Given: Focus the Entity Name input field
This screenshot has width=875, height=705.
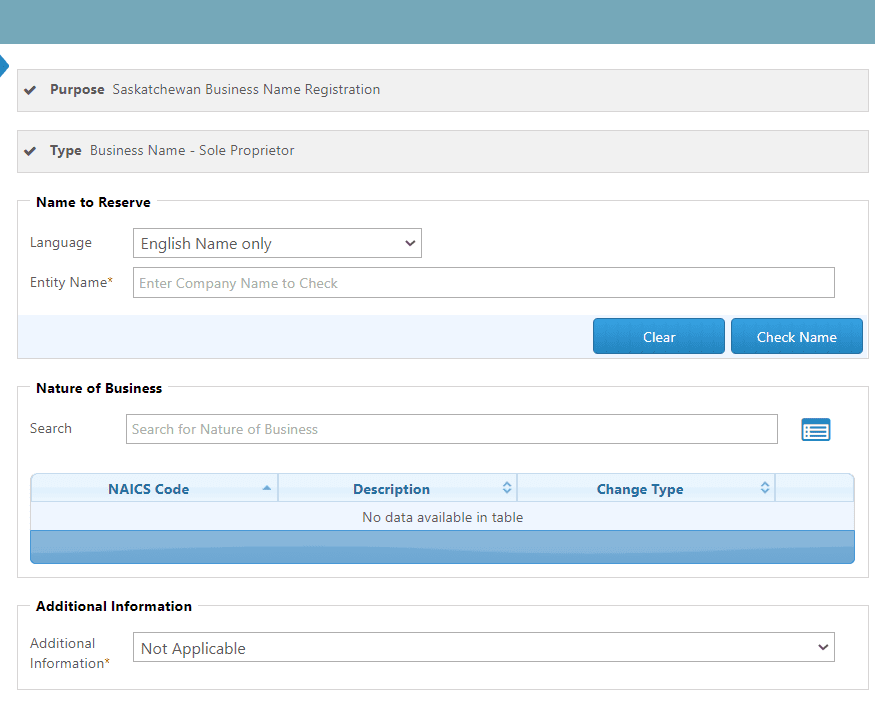Looking at the screenshot, I should click(484, 283).
